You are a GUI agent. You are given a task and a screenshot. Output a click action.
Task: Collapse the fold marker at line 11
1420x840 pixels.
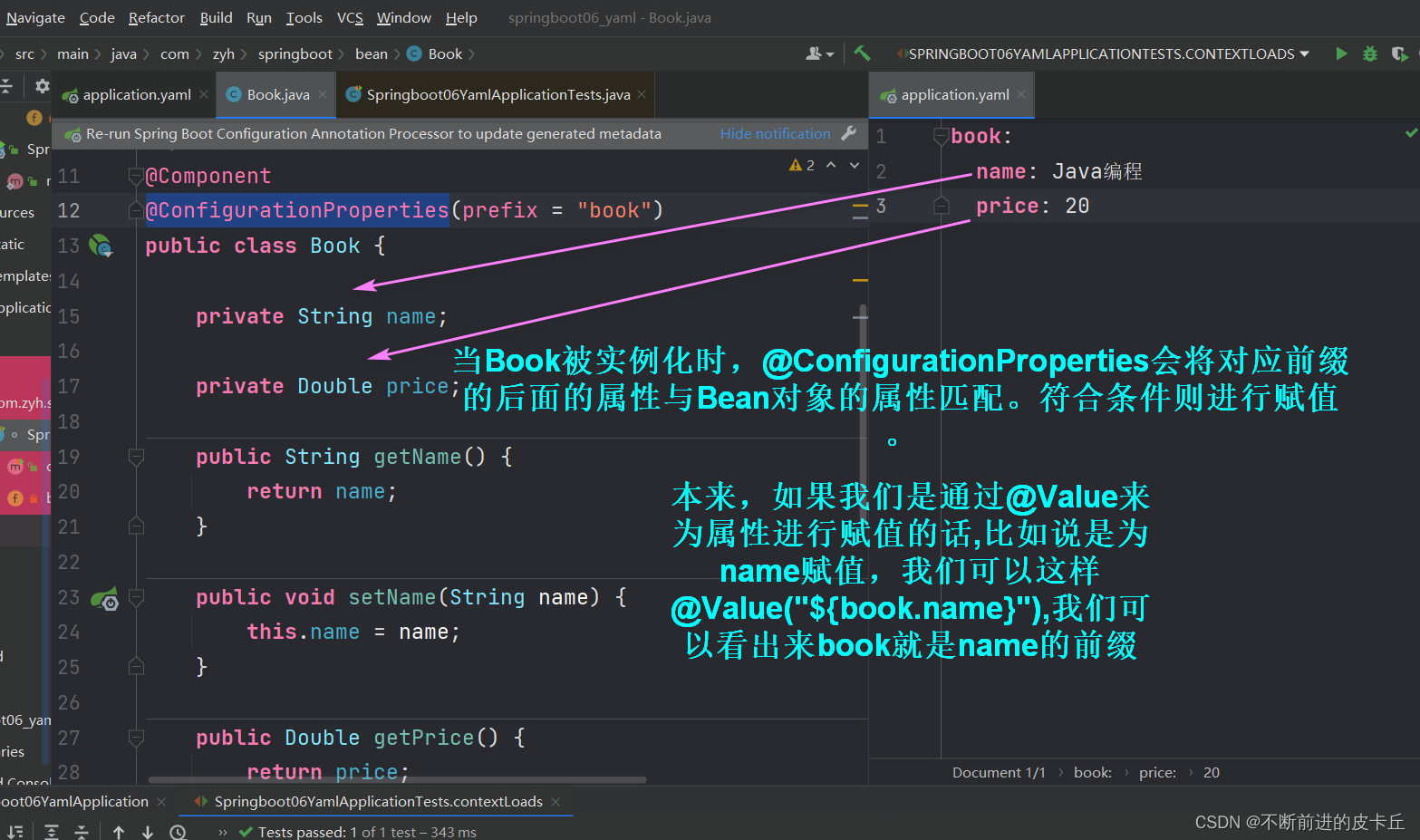[136, 176]
